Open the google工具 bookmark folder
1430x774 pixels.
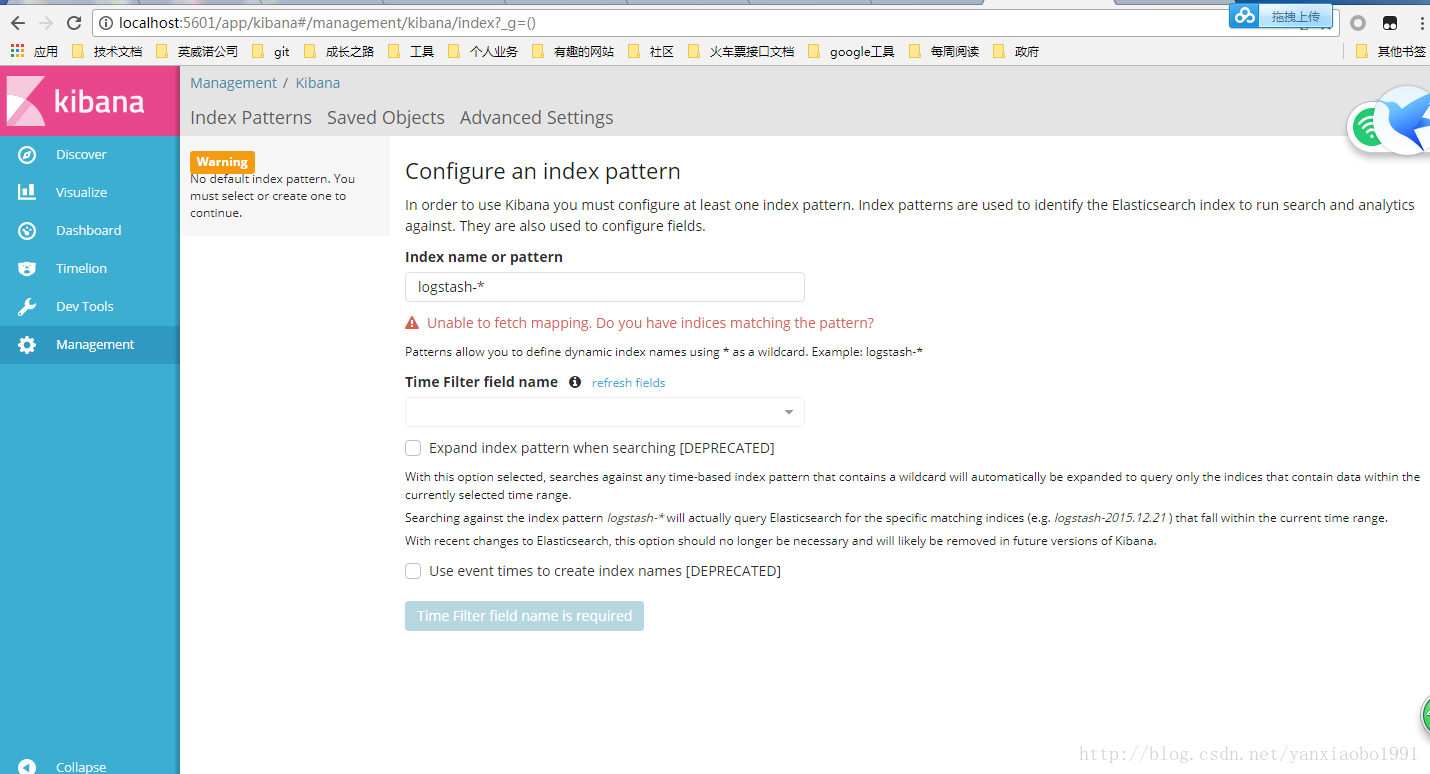coord(851,51)
